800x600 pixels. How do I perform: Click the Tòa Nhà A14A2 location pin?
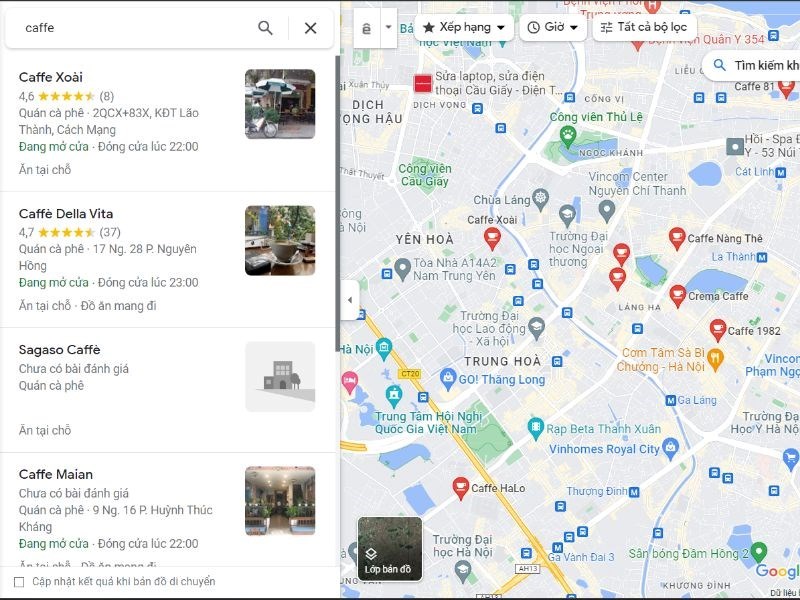[403, 269]
